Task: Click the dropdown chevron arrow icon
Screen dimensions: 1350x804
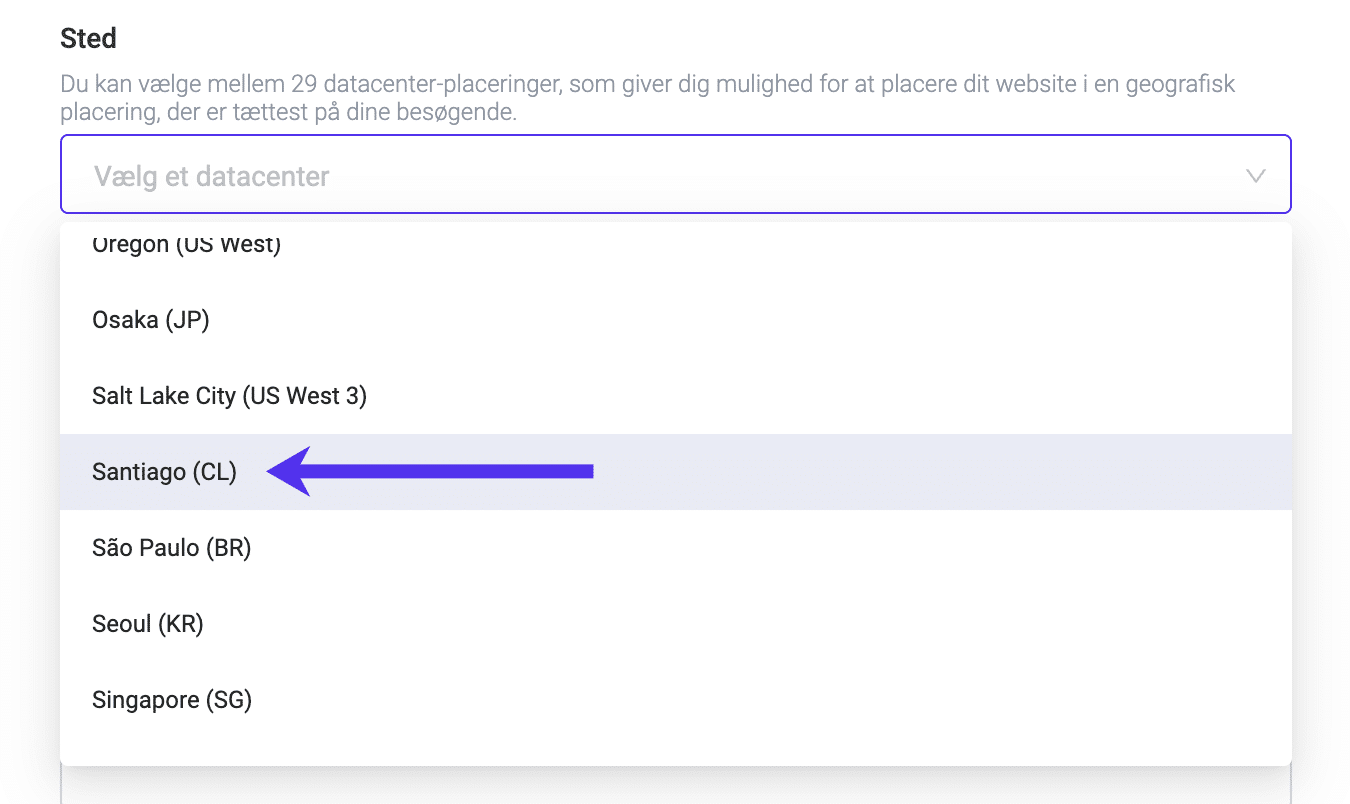Action: (1255, 176)
